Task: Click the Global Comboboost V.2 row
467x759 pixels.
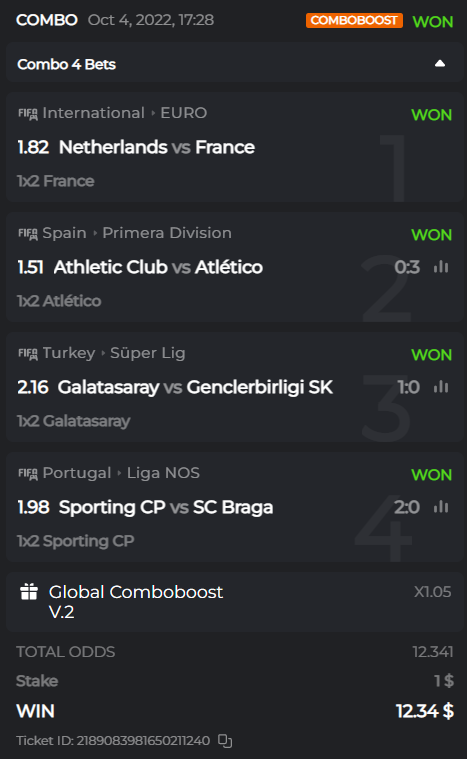Action: 234,602
